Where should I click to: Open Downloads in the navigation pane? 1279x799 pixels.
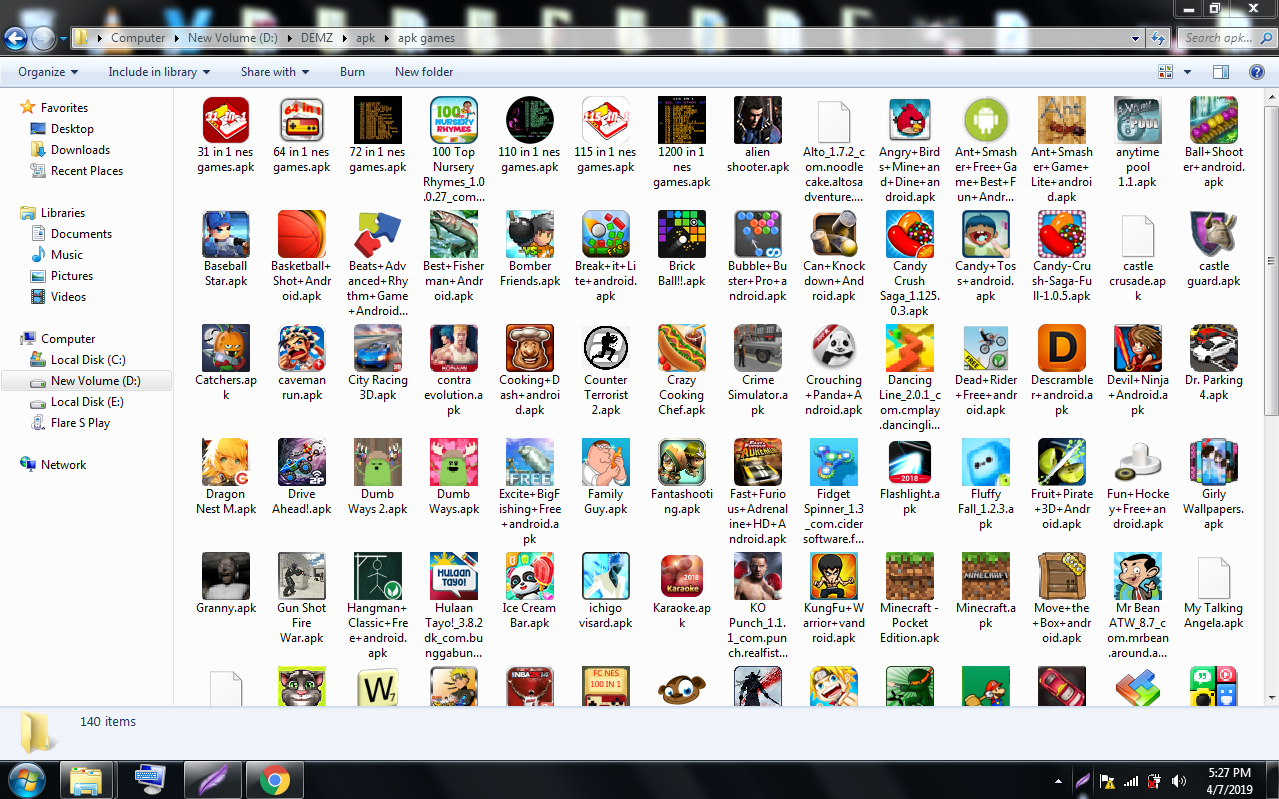[80, 150]
